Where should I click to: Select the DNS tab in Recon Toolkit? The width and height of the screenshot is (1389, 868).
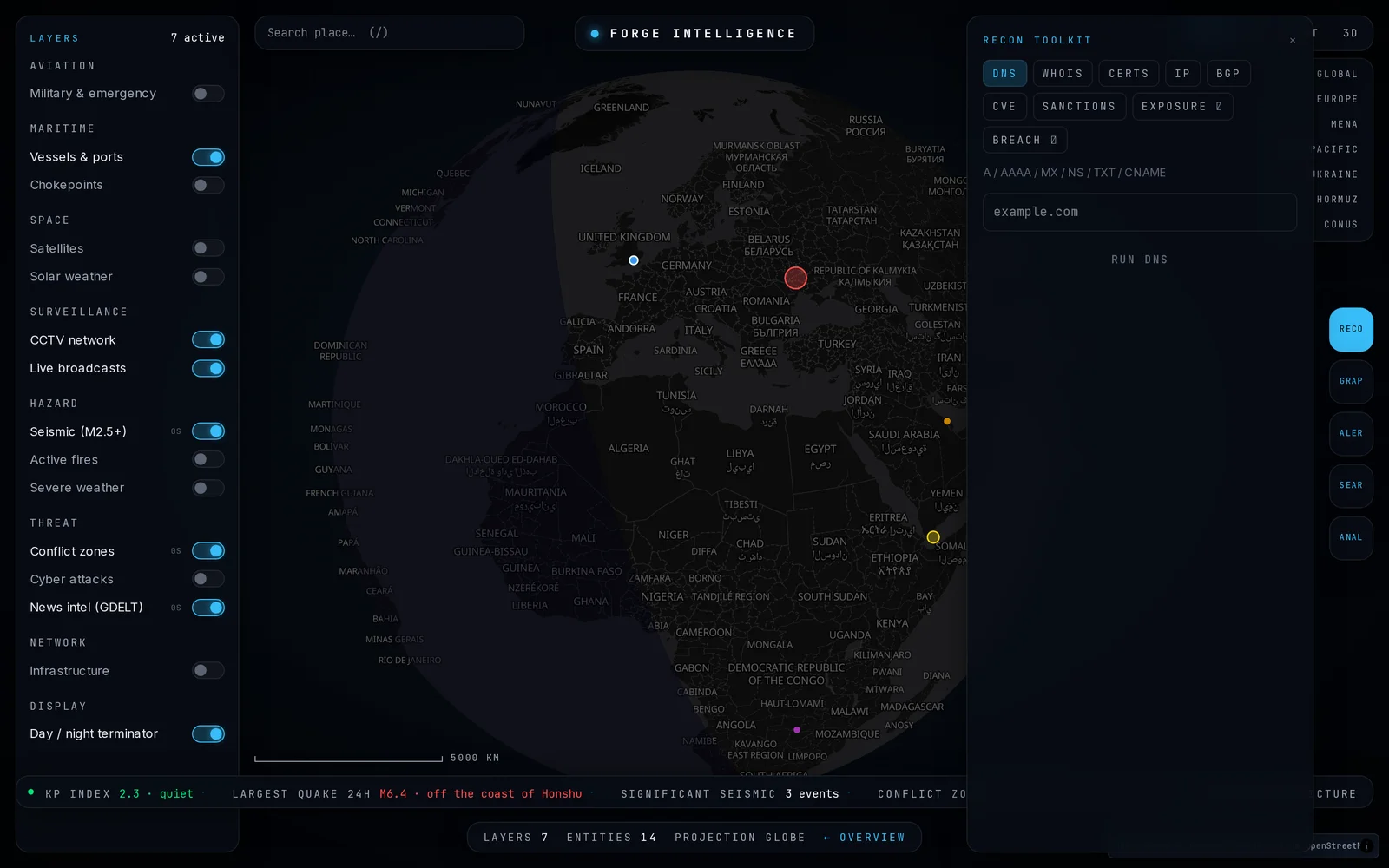coord(1004,74)
